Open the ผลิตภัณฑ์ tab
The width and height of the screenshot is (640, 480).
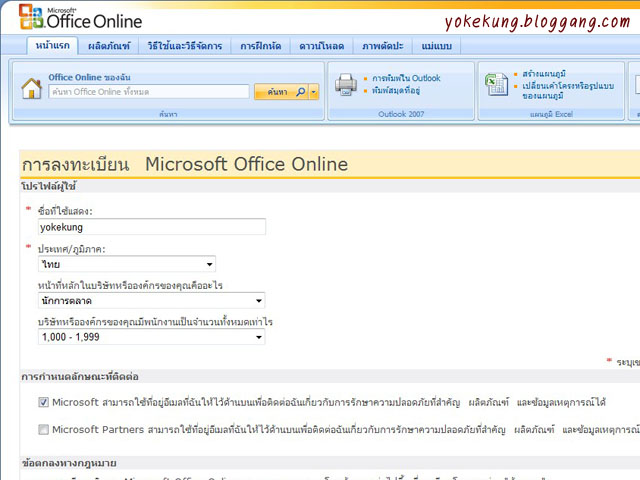[109, 46]
